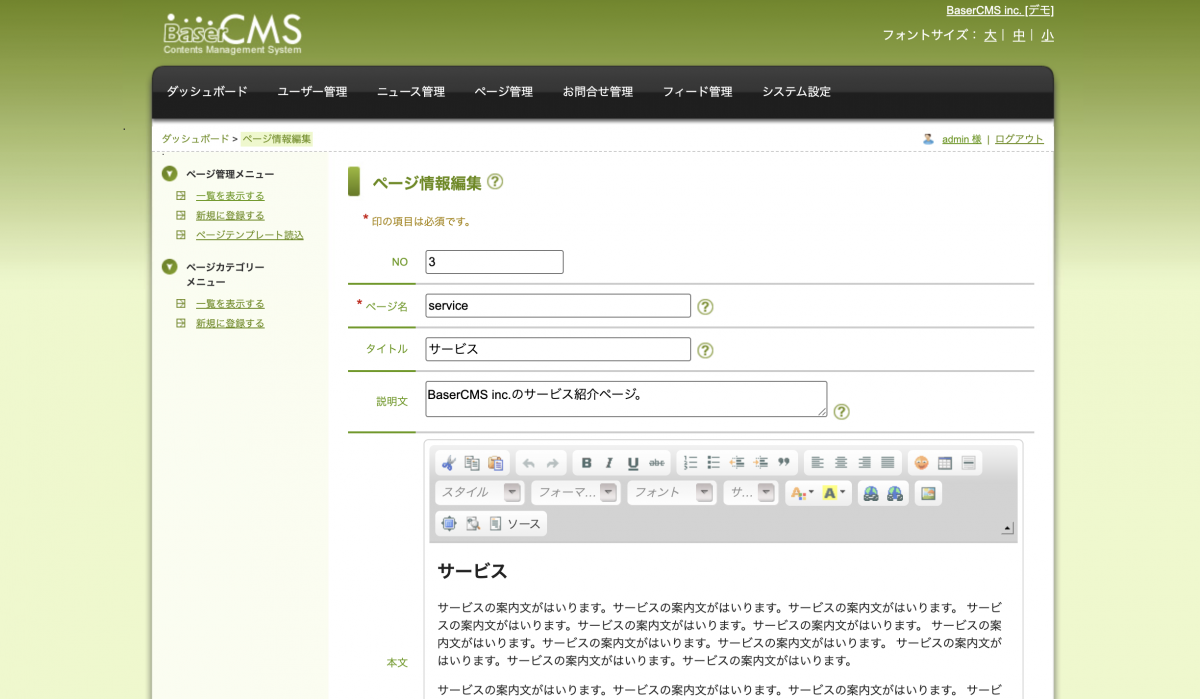
Task: Insert a table into the content
Action: 945,463
